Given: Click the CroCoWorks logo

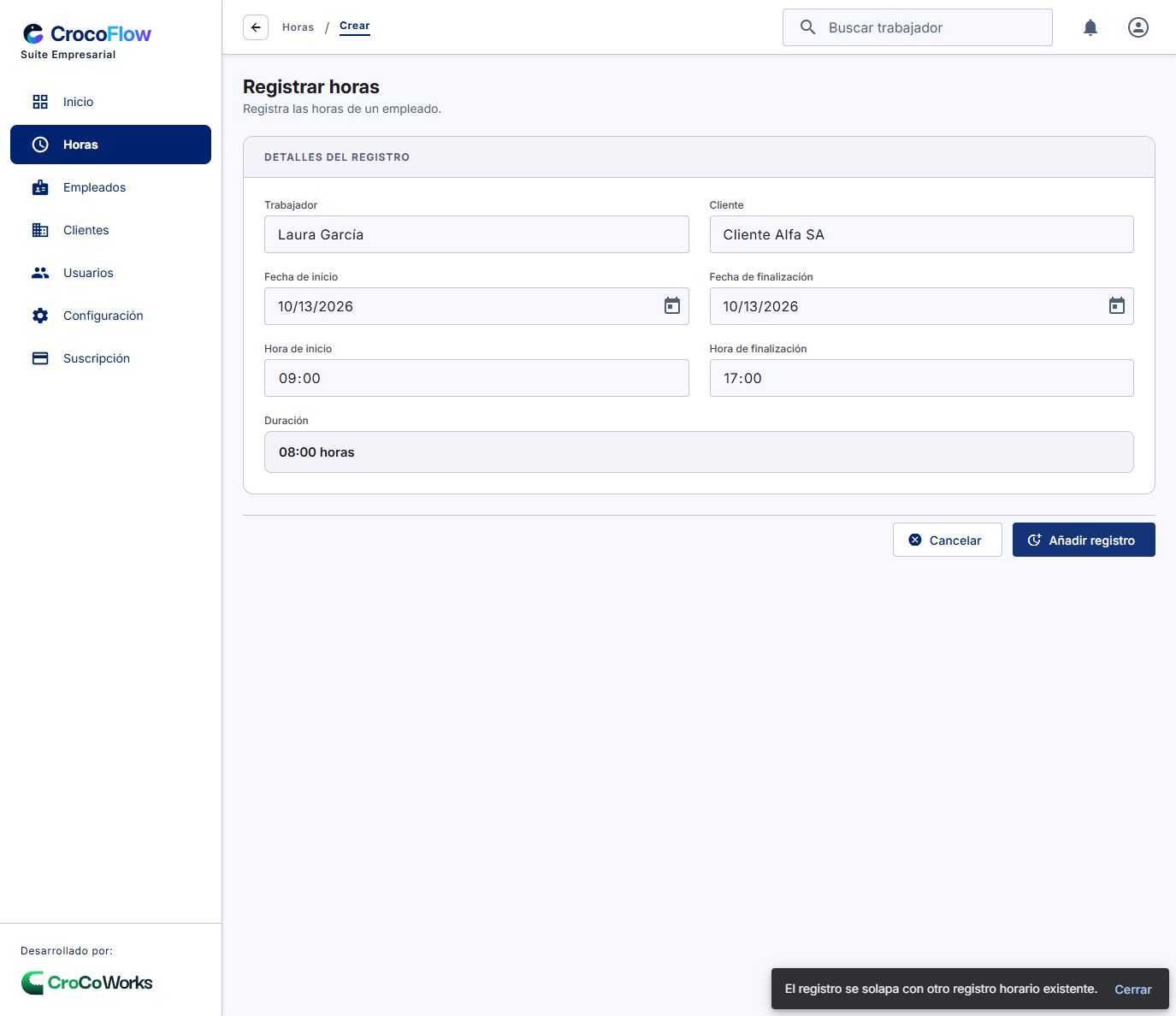Looking at the screenshot, I should [86, 983].
